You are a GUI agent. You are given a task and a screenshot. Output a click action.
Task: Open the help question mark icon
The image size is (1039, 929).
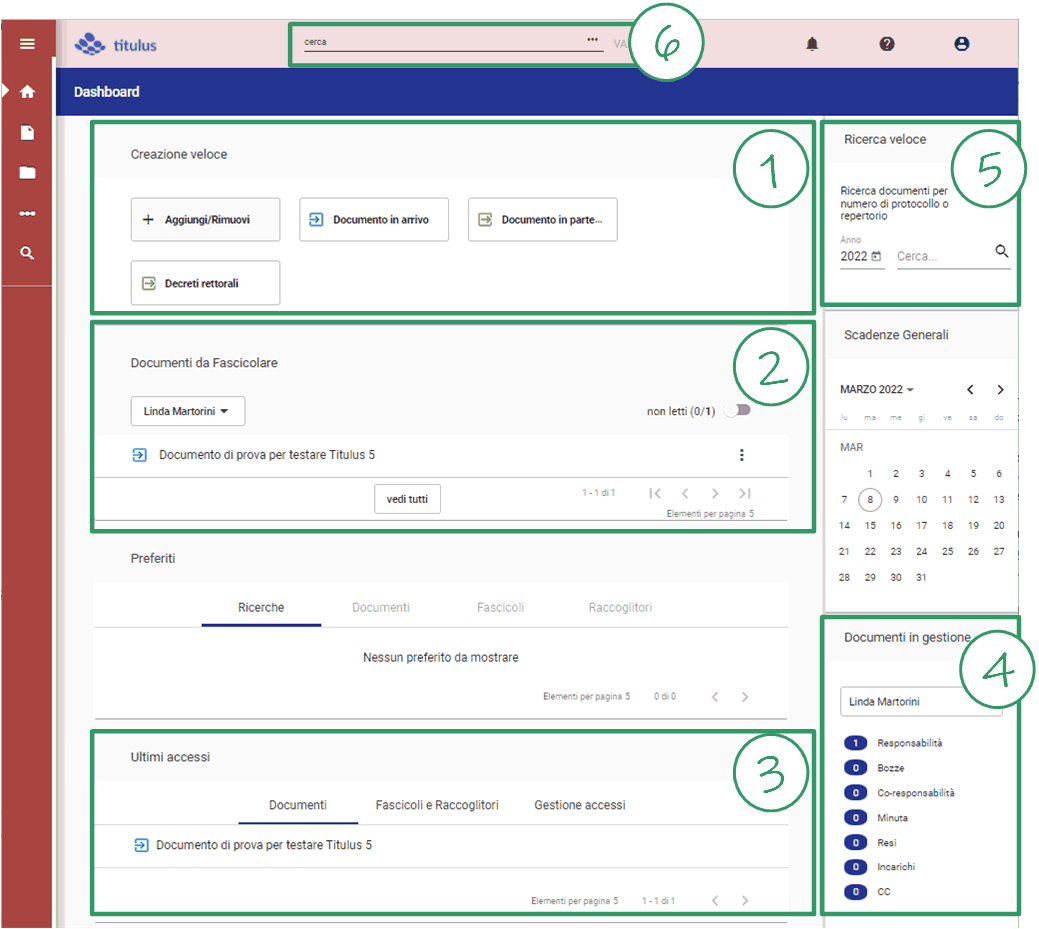(887, 44)
